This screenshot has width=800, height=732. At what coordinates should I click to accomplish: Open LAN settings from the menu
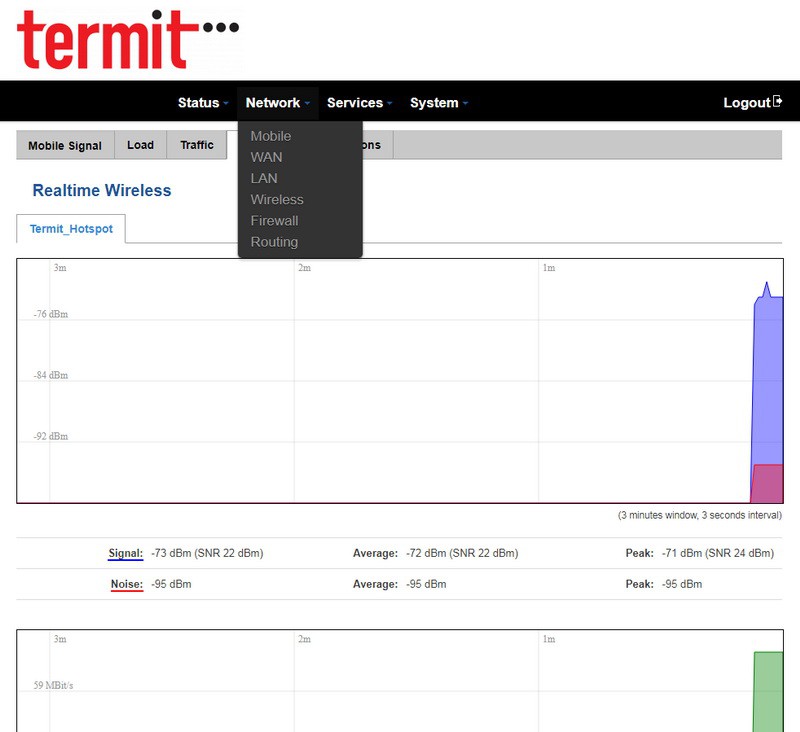264,178
